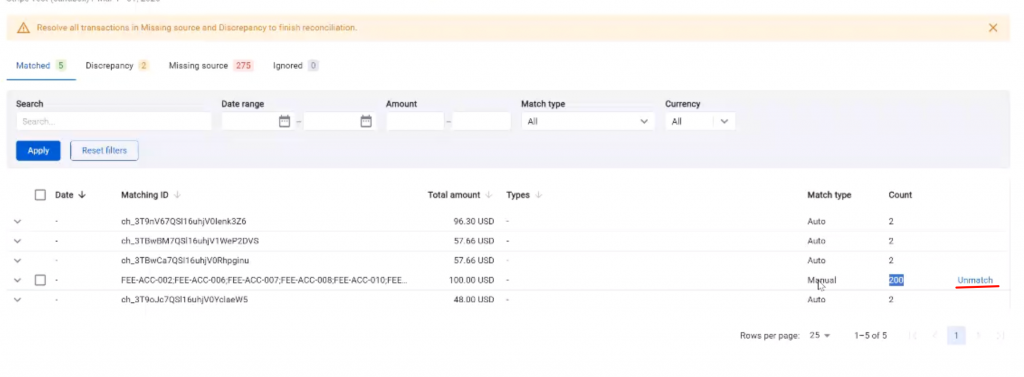
Task: Expand the ch_3T9nV67QSl16uhjV0Ienk3Z6 row
Action: click(18, 221)
